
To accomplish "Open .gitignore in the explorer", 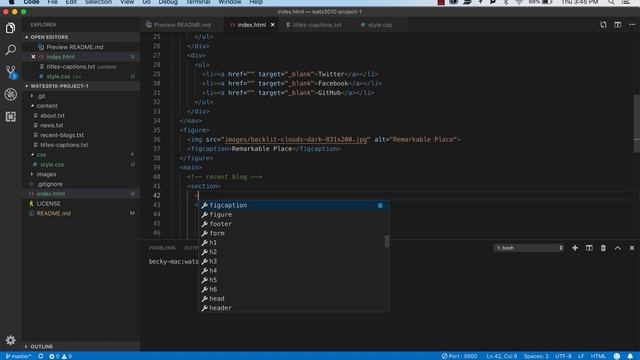I will coord(49,184).
